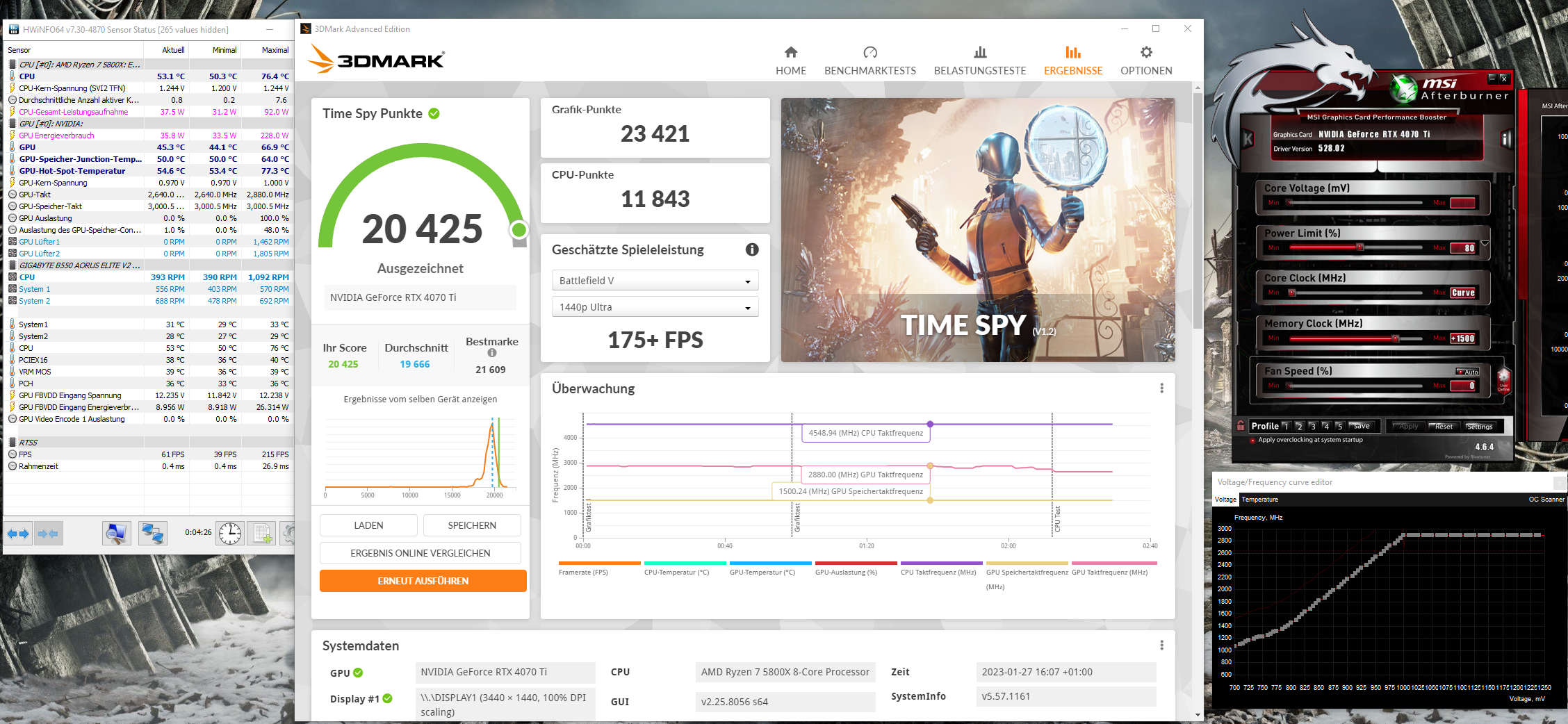This screenshot has height=724, width=1568.
Task: Collapse the CPU [#0]: AMD Ryzen 7 5800X group
Action: coord(12,65)
